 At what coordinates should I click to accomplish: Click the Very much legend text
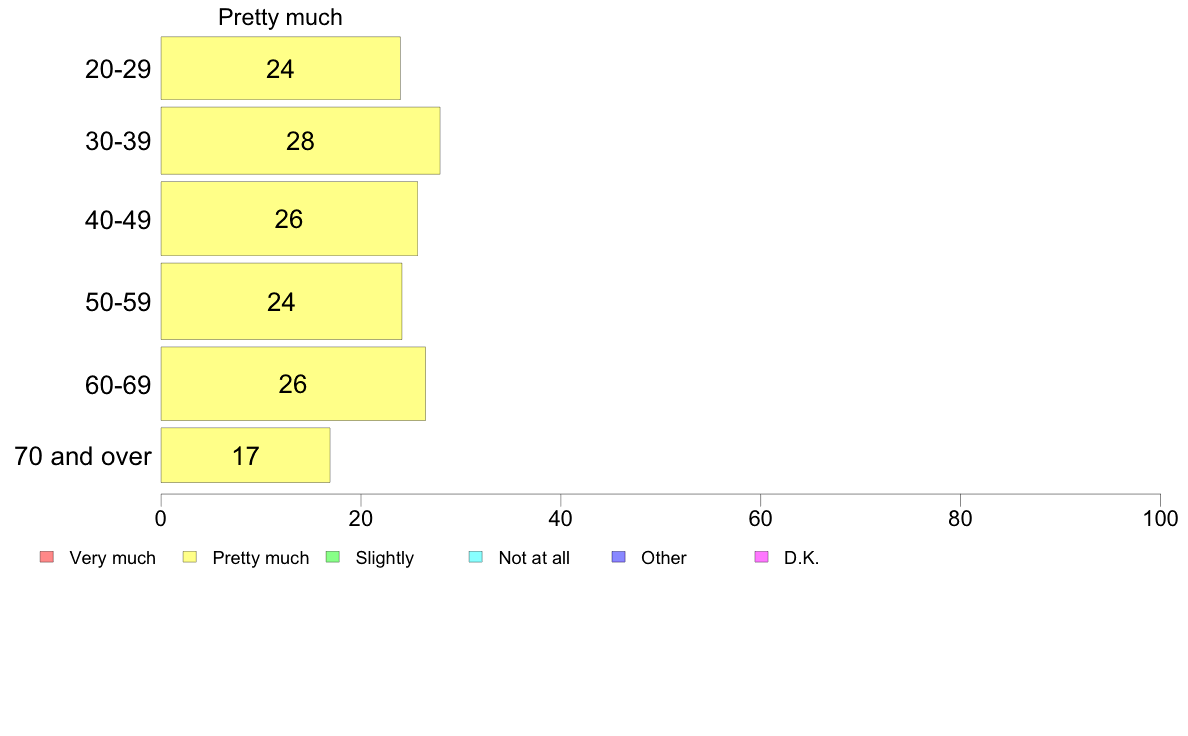(x=112, y=558)
